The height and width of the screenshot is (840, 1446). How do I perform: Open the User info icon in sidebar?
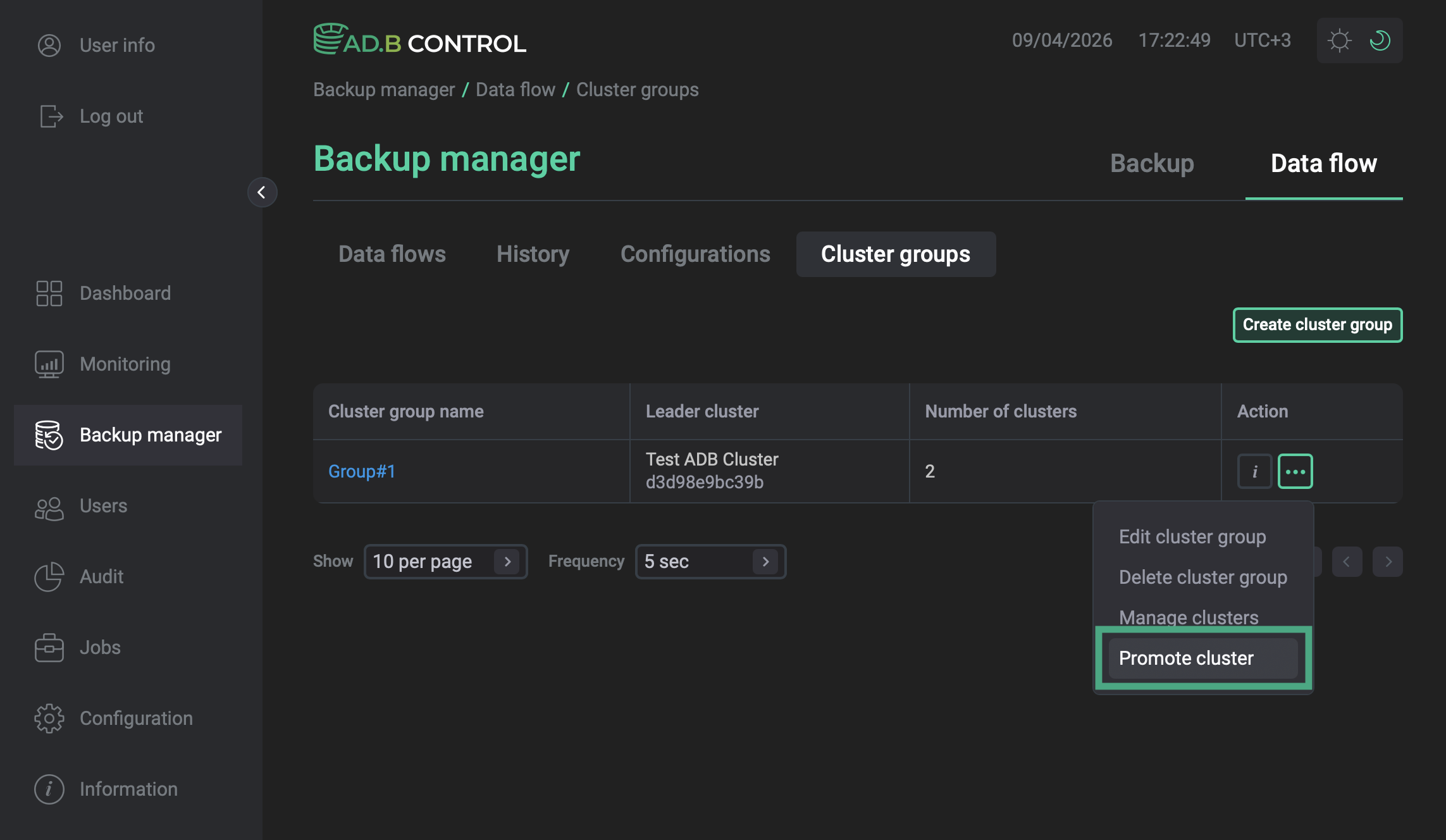[49, 46]
